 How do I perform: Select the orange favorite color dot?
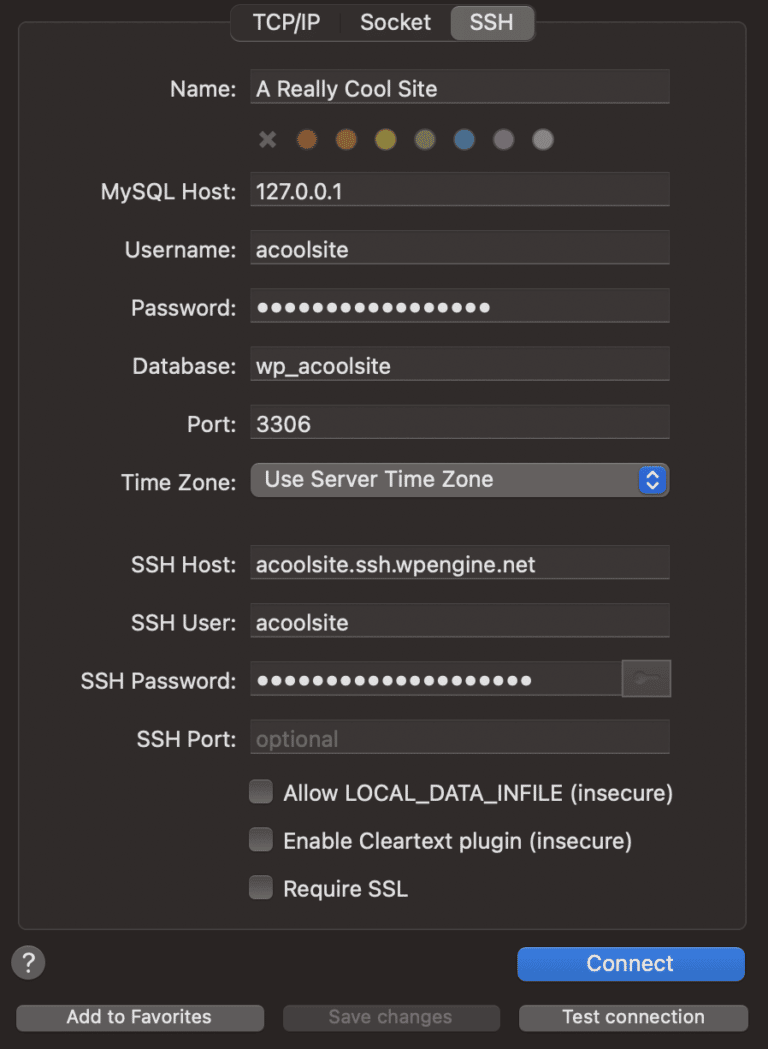pyautogui.click(x=306, y=139)
